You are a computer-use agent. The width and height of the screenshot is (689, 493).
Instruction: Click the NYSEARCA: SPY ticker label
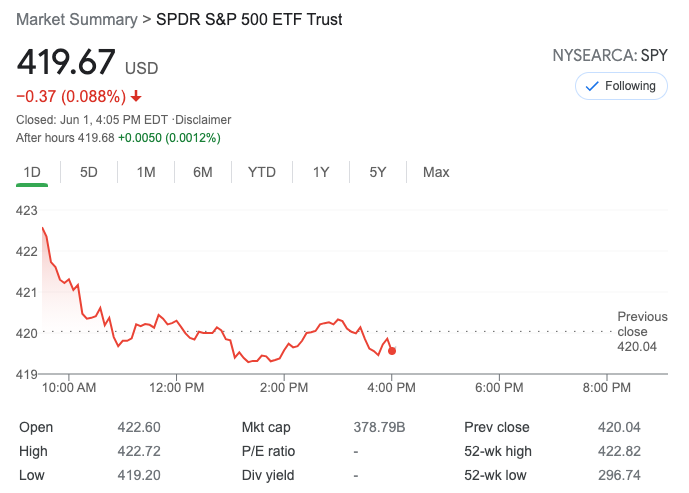pos(609,56)
